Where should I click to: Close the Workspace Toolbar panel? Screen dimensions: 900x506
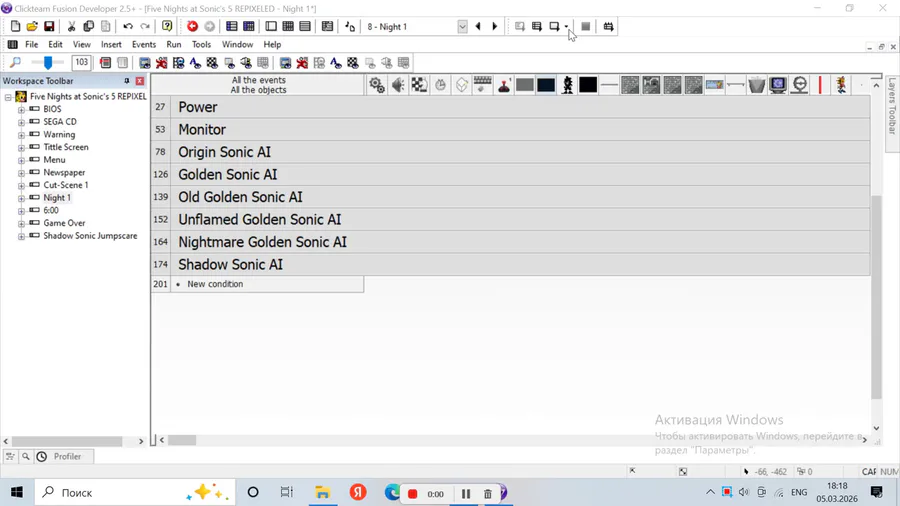coord(139,81)
